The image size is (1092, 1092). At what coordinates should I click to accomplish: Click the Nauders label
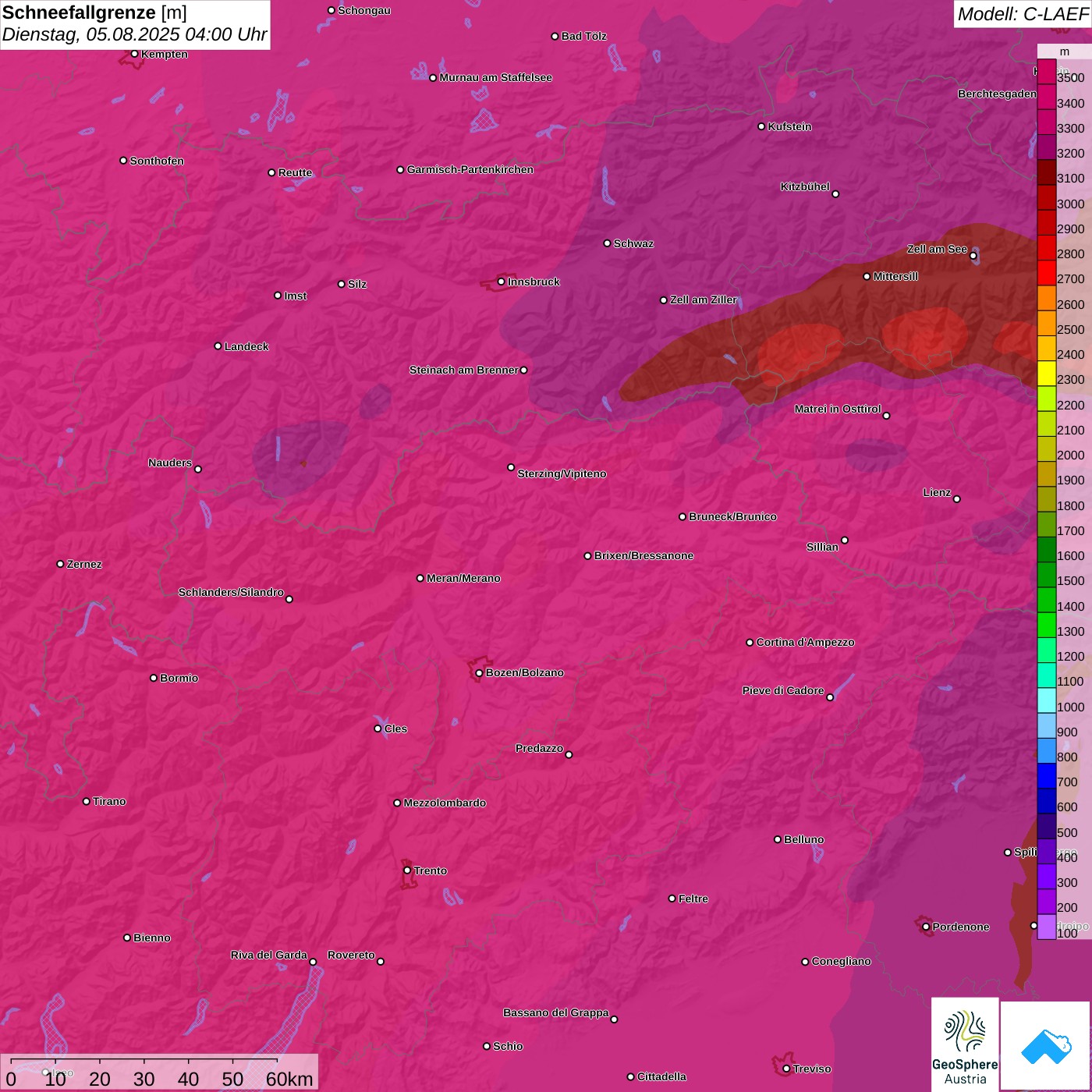pyautogui.click(x=170, y=463)
